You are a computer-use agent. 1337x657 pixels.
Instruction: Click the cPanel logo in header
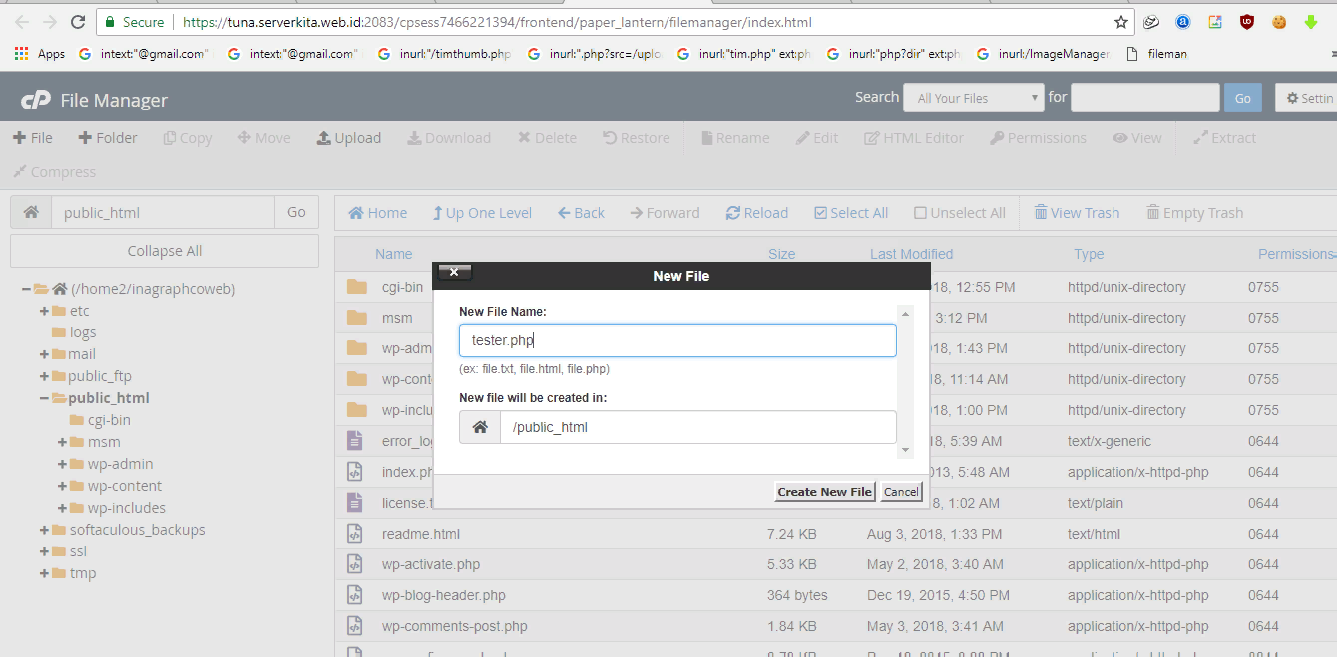pyautogui.click(x=36, y=100)
